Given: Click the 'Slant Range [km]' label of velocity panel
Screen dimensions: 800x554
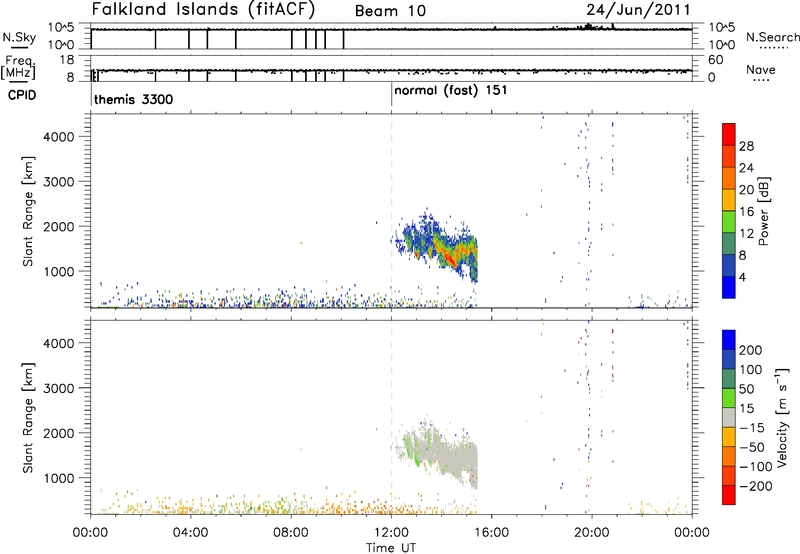Looking at the screenshot, I should [29, 418].
